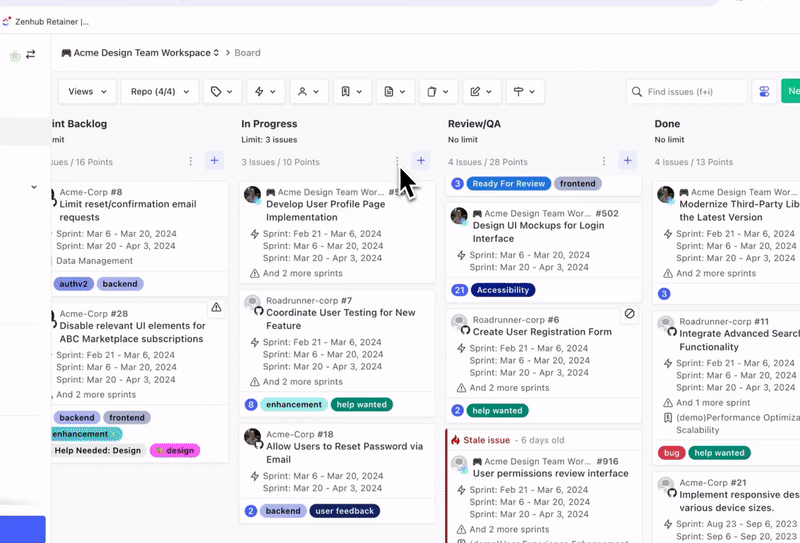
Task: Click assignee avatar on Acme-Corp #18 card
Action: point(253,437)
